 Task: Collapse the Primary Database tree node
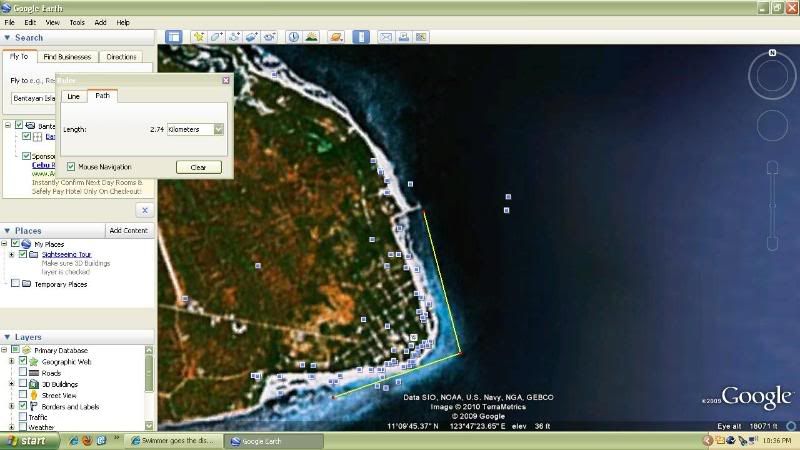click(4, 350)
